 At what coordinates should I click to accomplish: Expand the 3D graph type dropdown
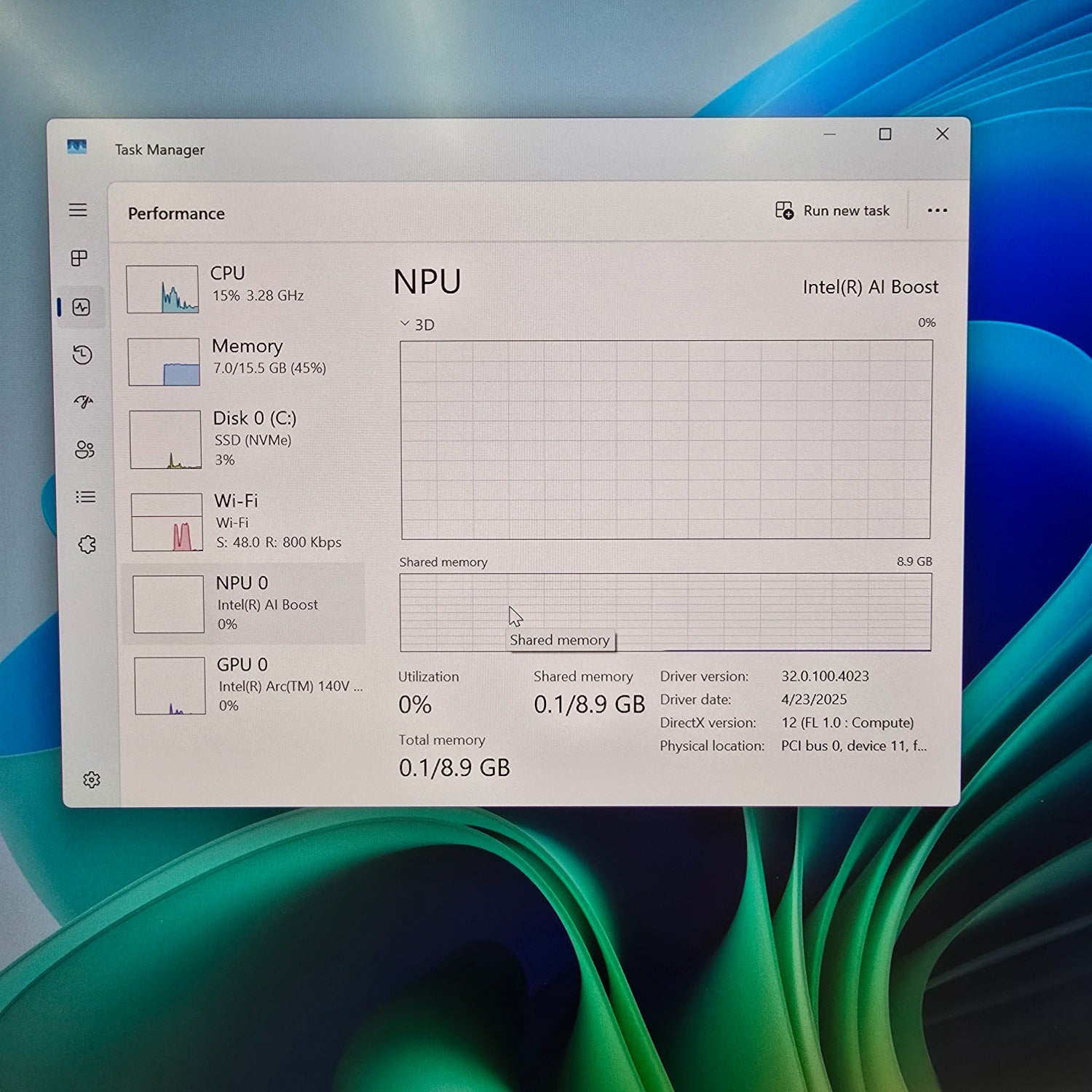pos(417,324)
